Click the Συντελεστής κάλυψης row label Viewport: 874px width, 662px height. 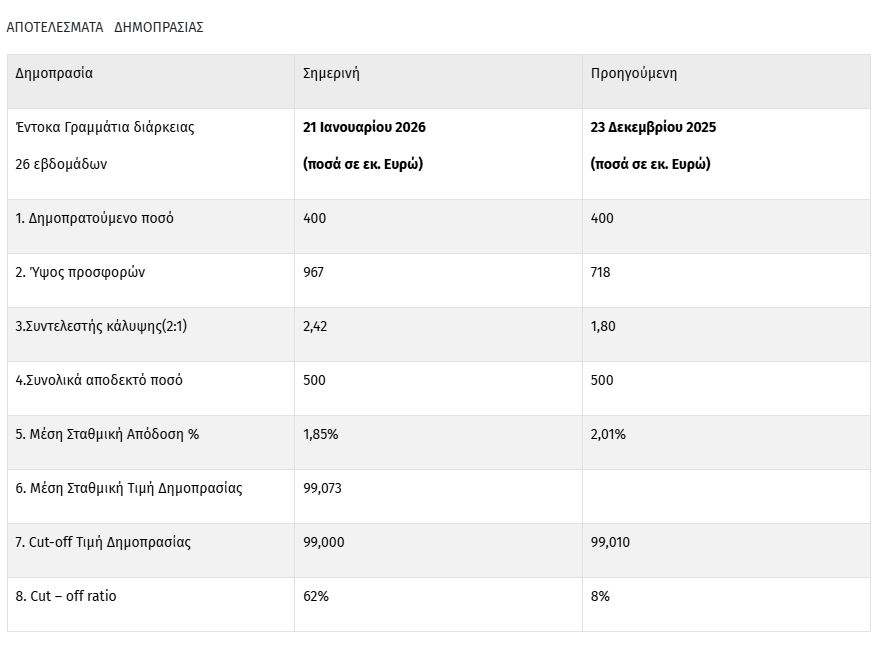click(102, 326)
